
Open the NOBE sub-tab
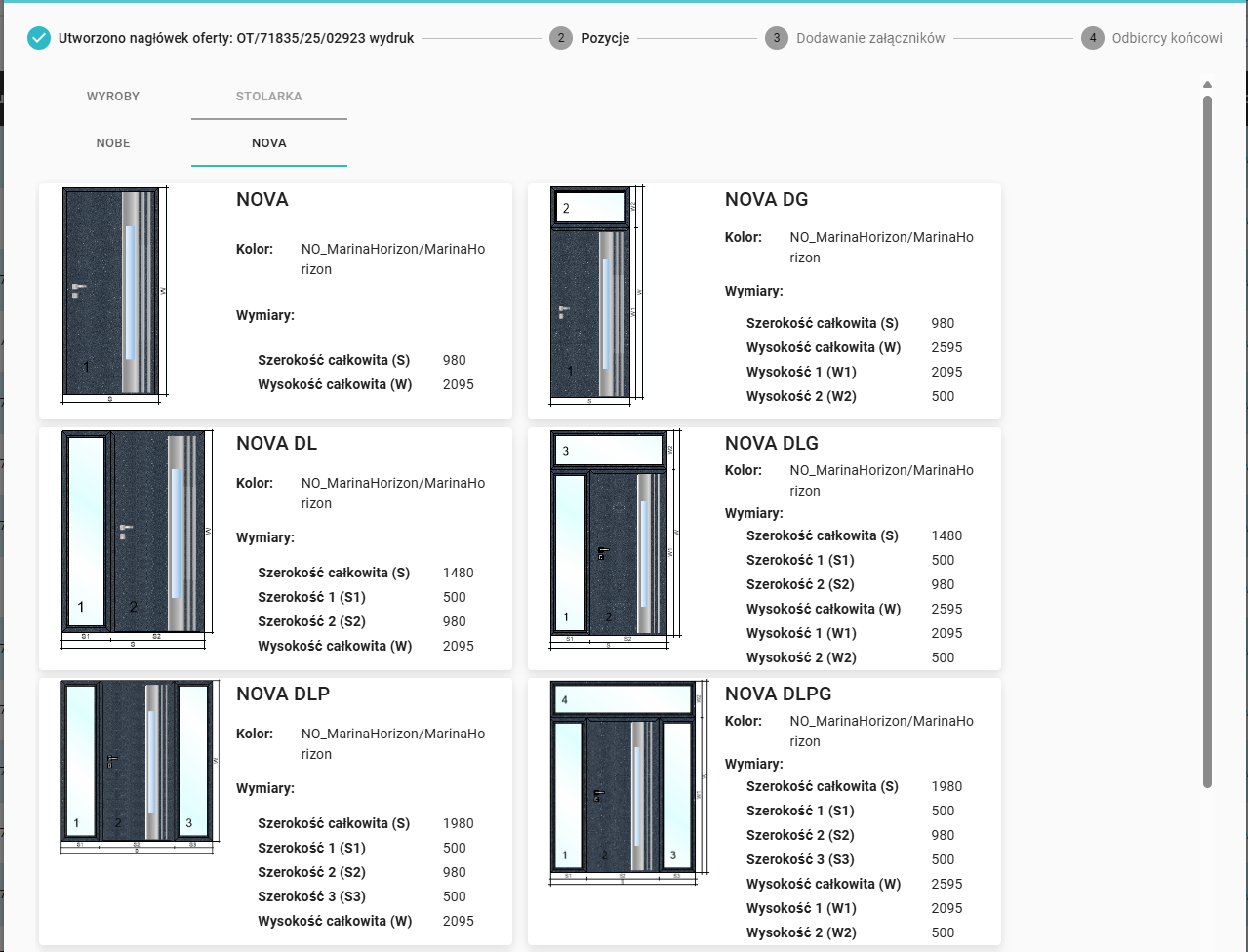tap(113, 142)
